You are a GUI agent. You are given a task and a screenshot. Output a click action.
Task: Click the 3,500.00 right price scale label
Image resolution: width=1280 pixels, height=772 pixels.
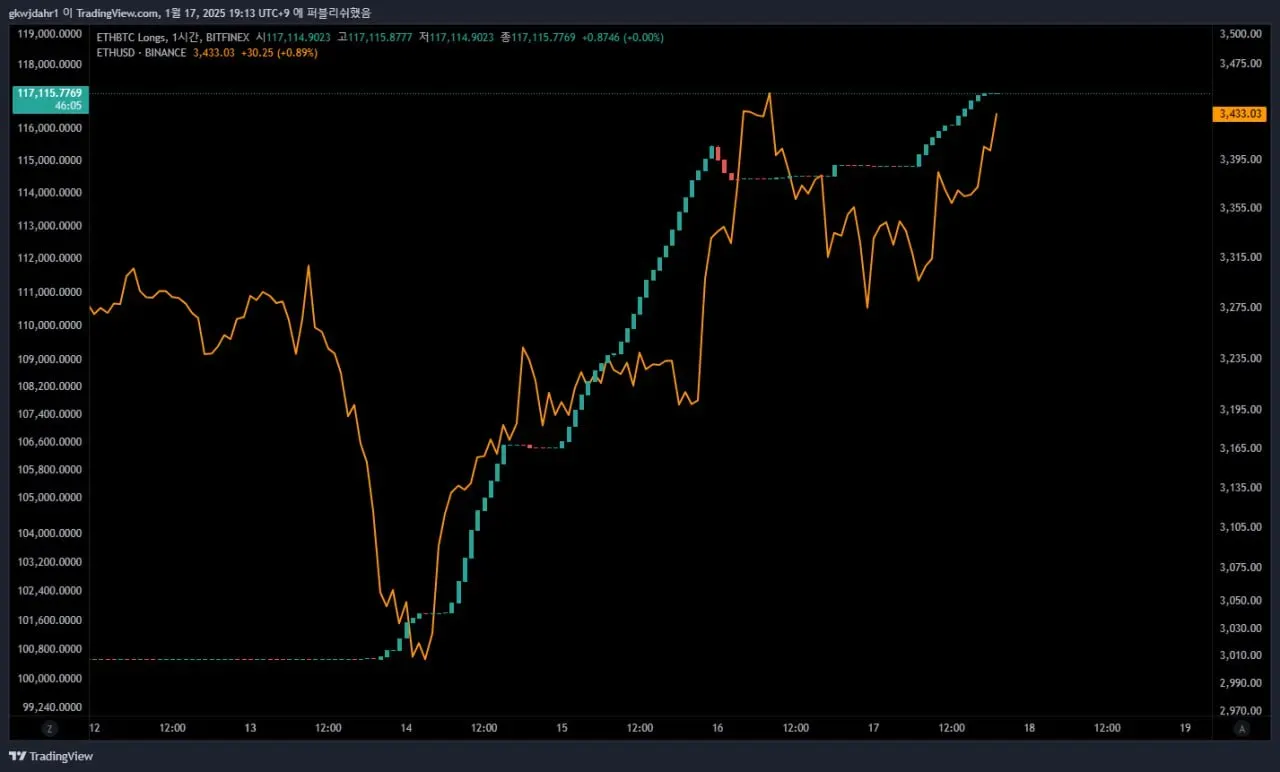point(1240,33)
